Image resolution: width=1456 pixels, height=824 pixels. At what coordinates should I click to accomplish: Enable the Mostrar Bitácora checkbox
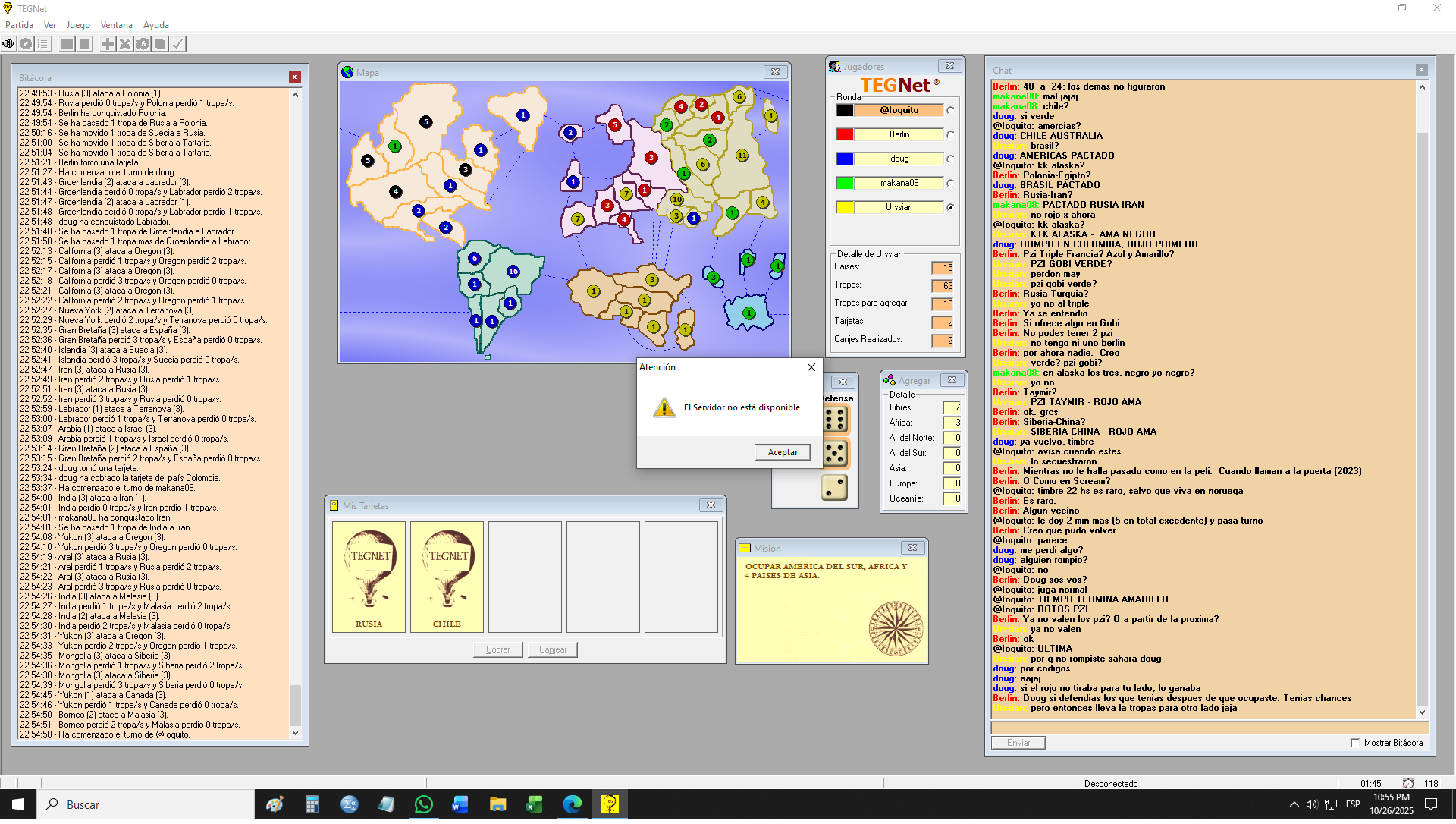click(x=1355, y=743)
